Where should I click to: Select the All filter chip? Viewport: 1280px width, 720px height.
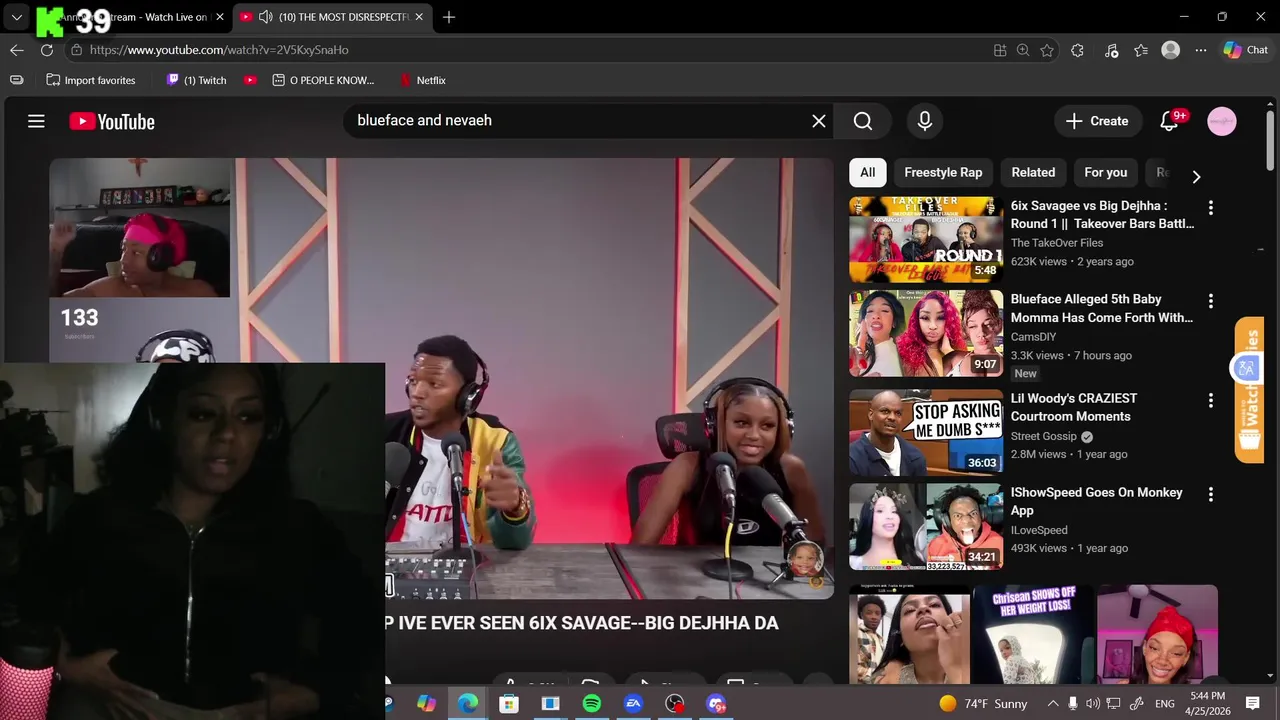pyautogui.click(x=868, y=172)
